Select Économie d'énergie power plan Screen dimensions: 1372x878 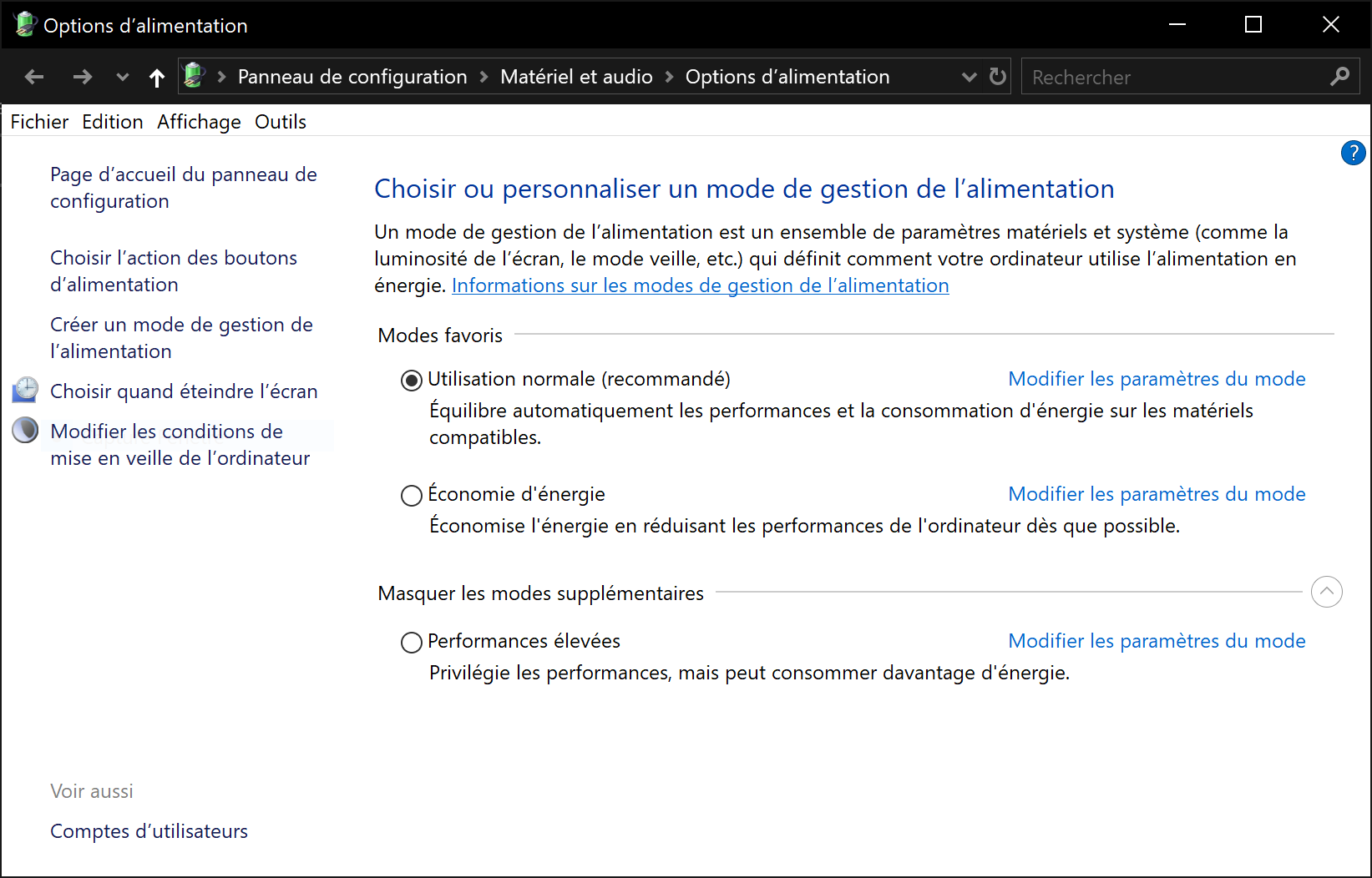coord(412,496)
